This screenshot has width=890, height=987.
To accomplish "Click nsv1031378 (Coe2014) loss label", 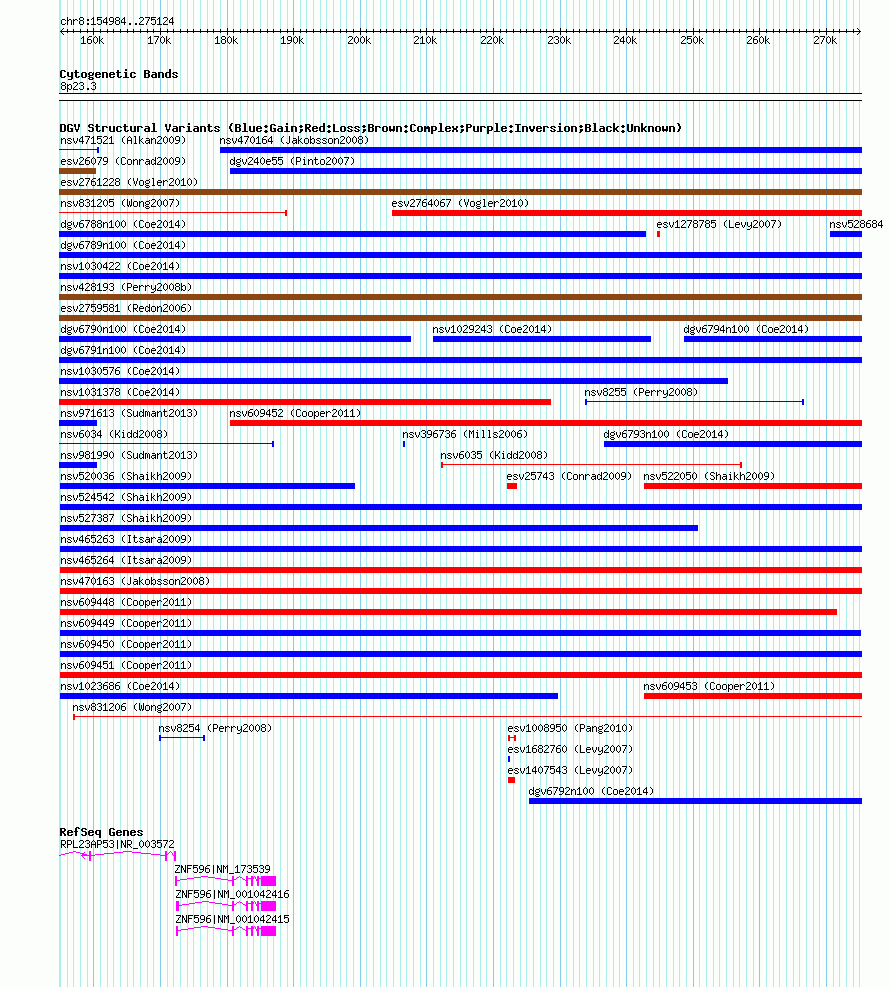I will pyautogui.click(x=120, y=392).
